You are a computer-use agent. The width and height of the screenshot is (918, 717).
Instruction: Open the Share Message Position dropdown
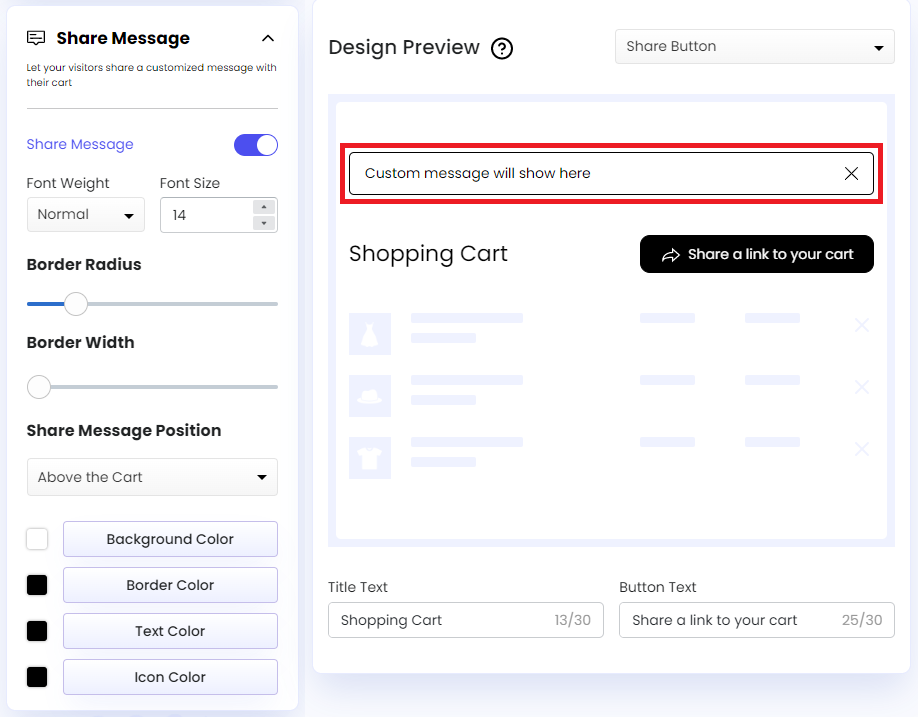click(x=152, y=477)
